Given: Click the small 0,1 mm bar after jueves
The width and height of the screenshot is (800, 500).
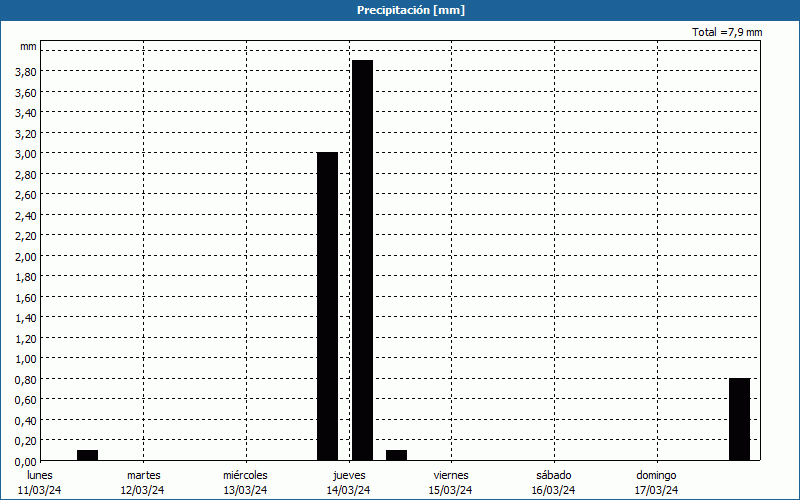Looking at the screenshot, I should [396, 455].
